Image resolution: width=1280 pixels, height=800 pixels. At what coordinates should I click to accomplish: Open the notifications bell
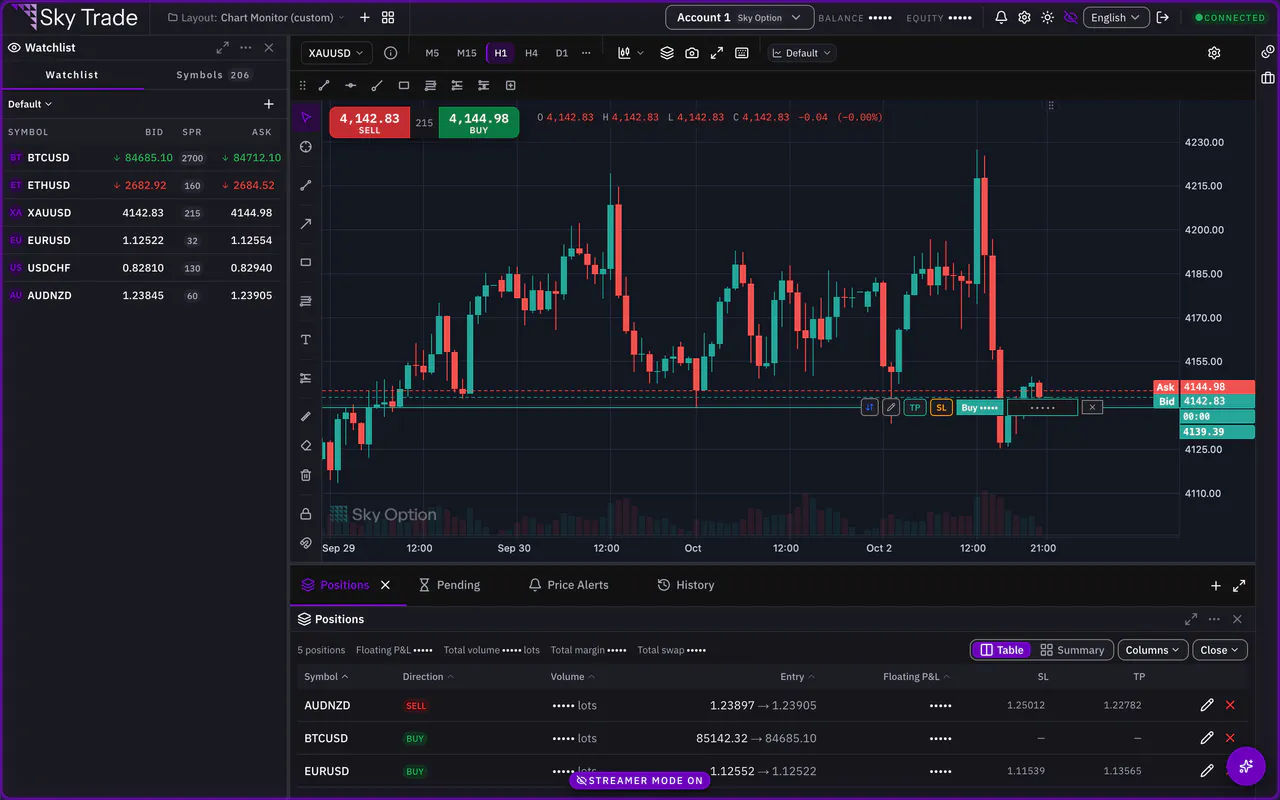(1001, 18)
